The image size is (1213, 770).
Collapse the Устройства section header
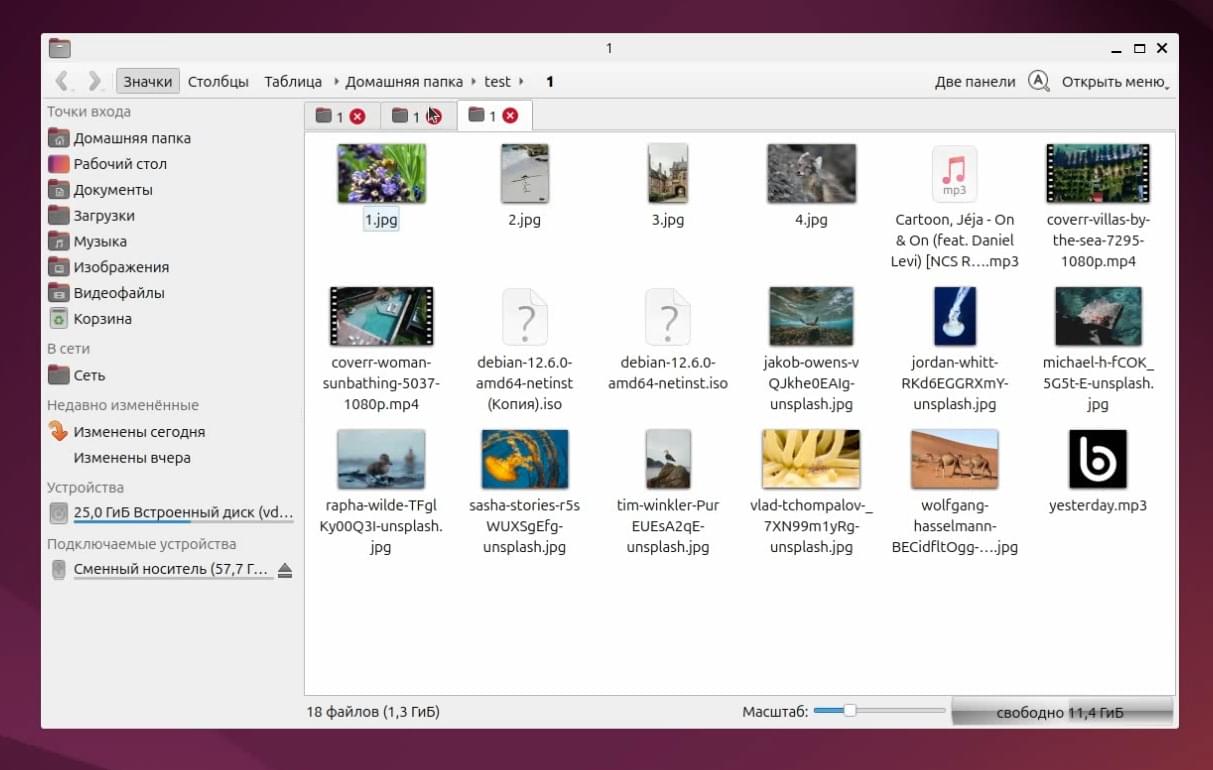(x=85, y=488)
